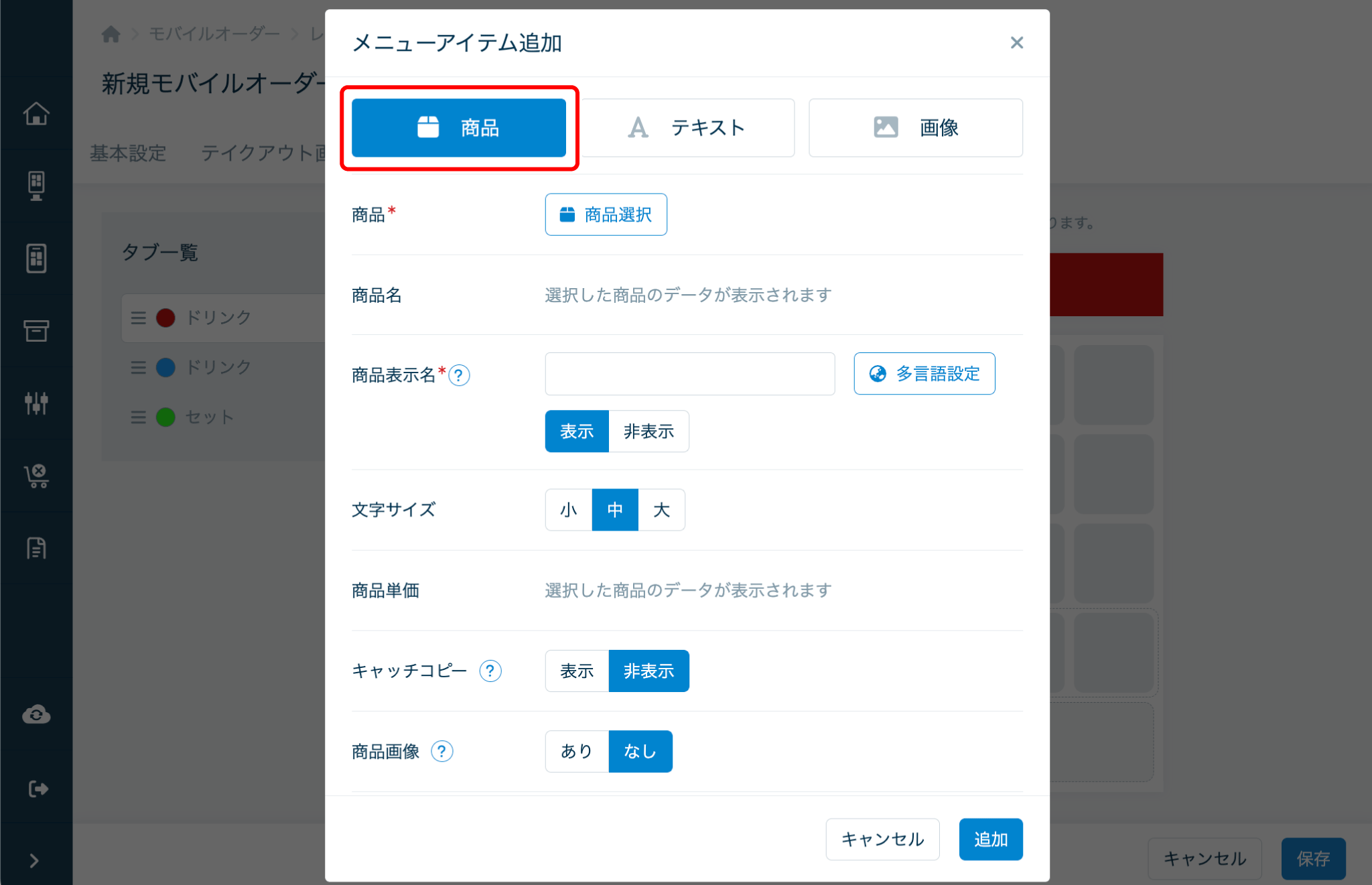Open the archive box sidebar icon

point(36,330)
